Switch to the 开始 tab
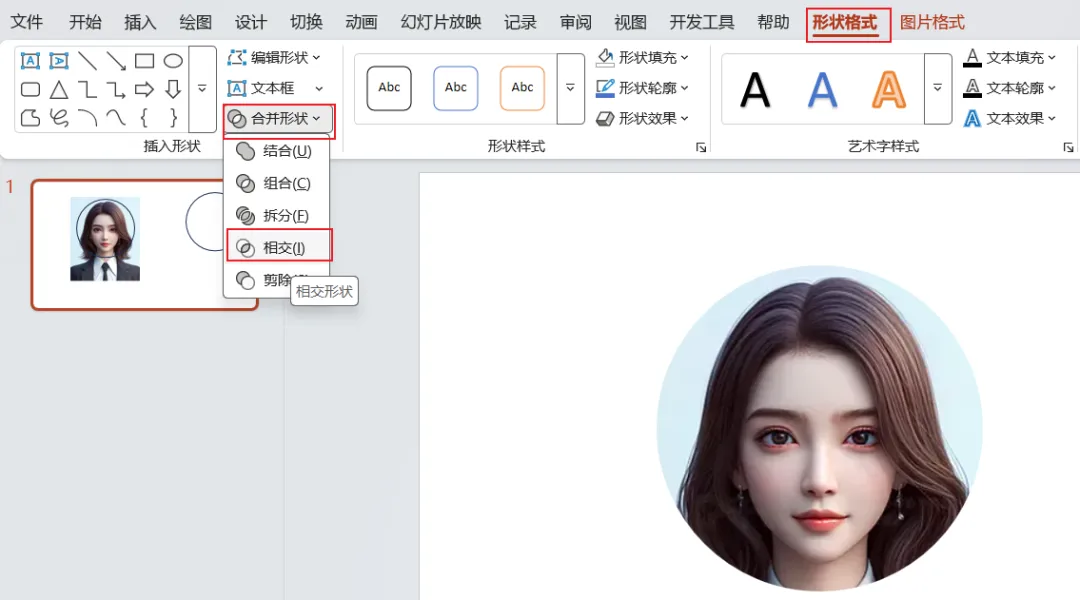The height and width of the screenshot is (600, 1080). click(x=85, y=23)
